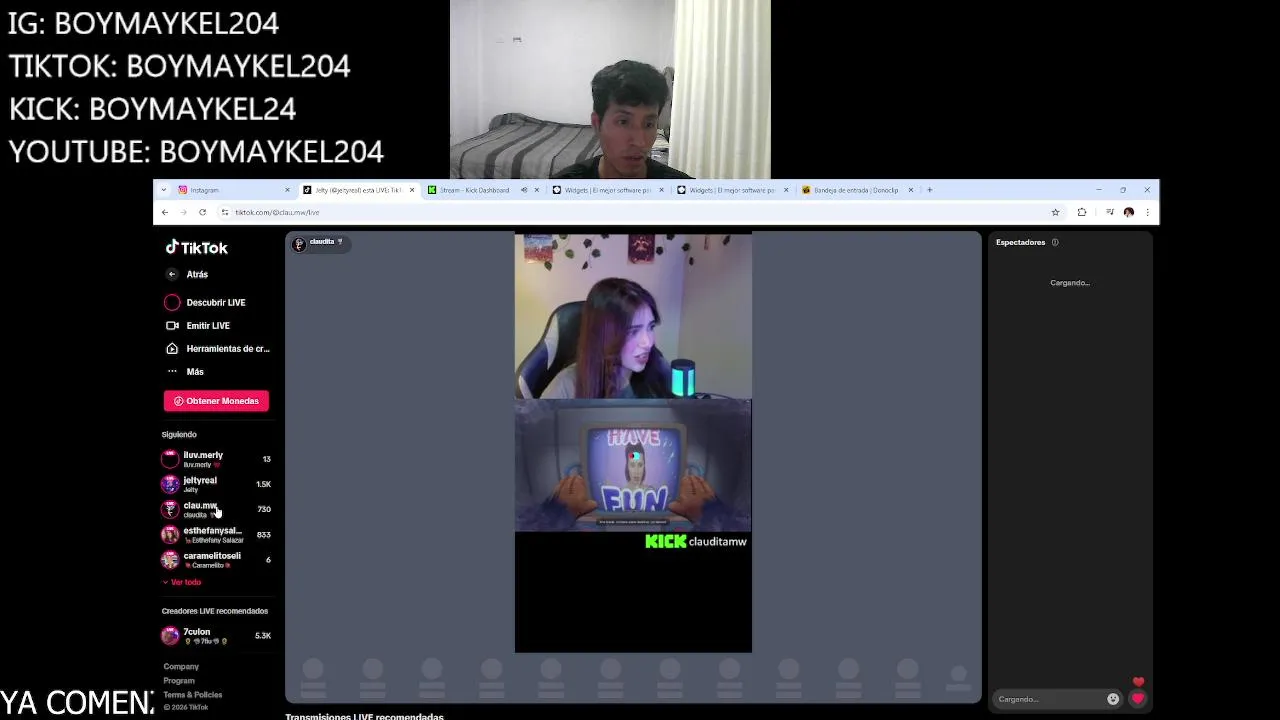Close the Bandeja de entrada Donoclip tab
Screen dimensions: 1280x720
click(x=910, y=190)
